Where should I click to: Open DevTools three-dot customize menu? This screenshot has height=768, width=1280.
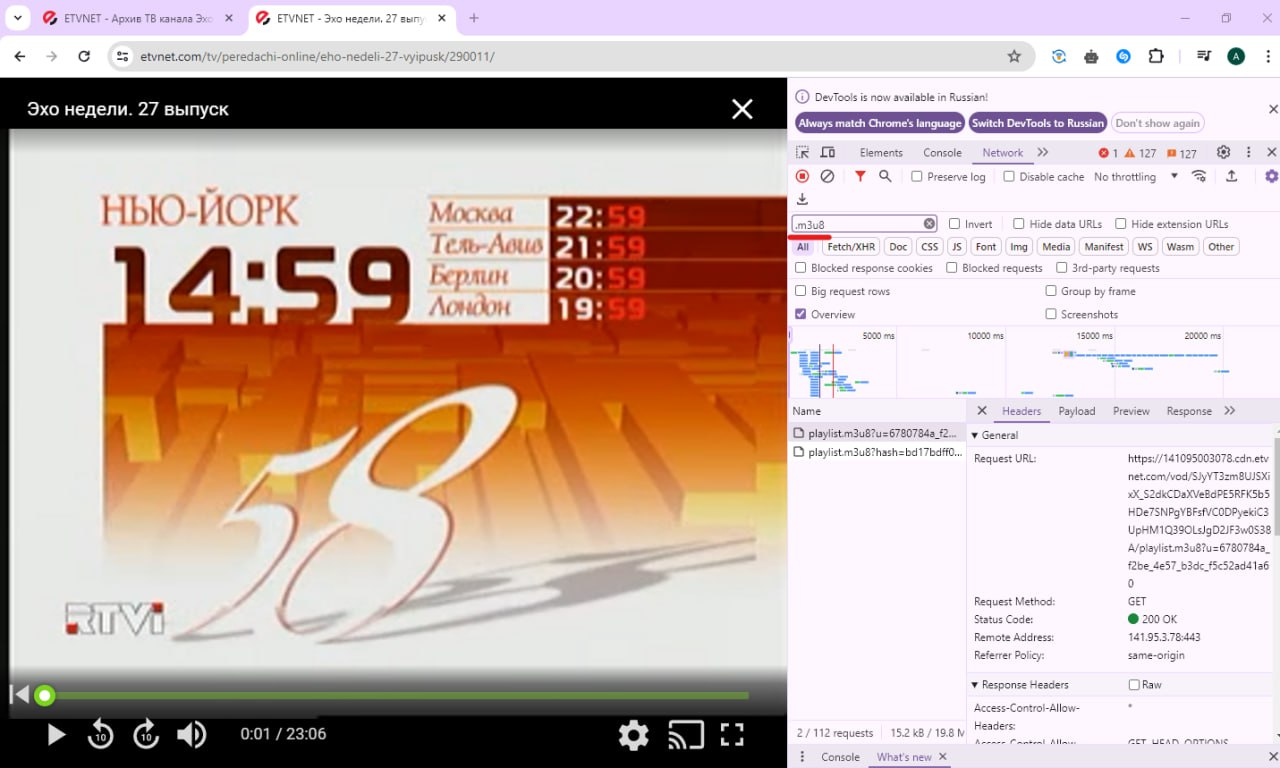(1248, 152)
